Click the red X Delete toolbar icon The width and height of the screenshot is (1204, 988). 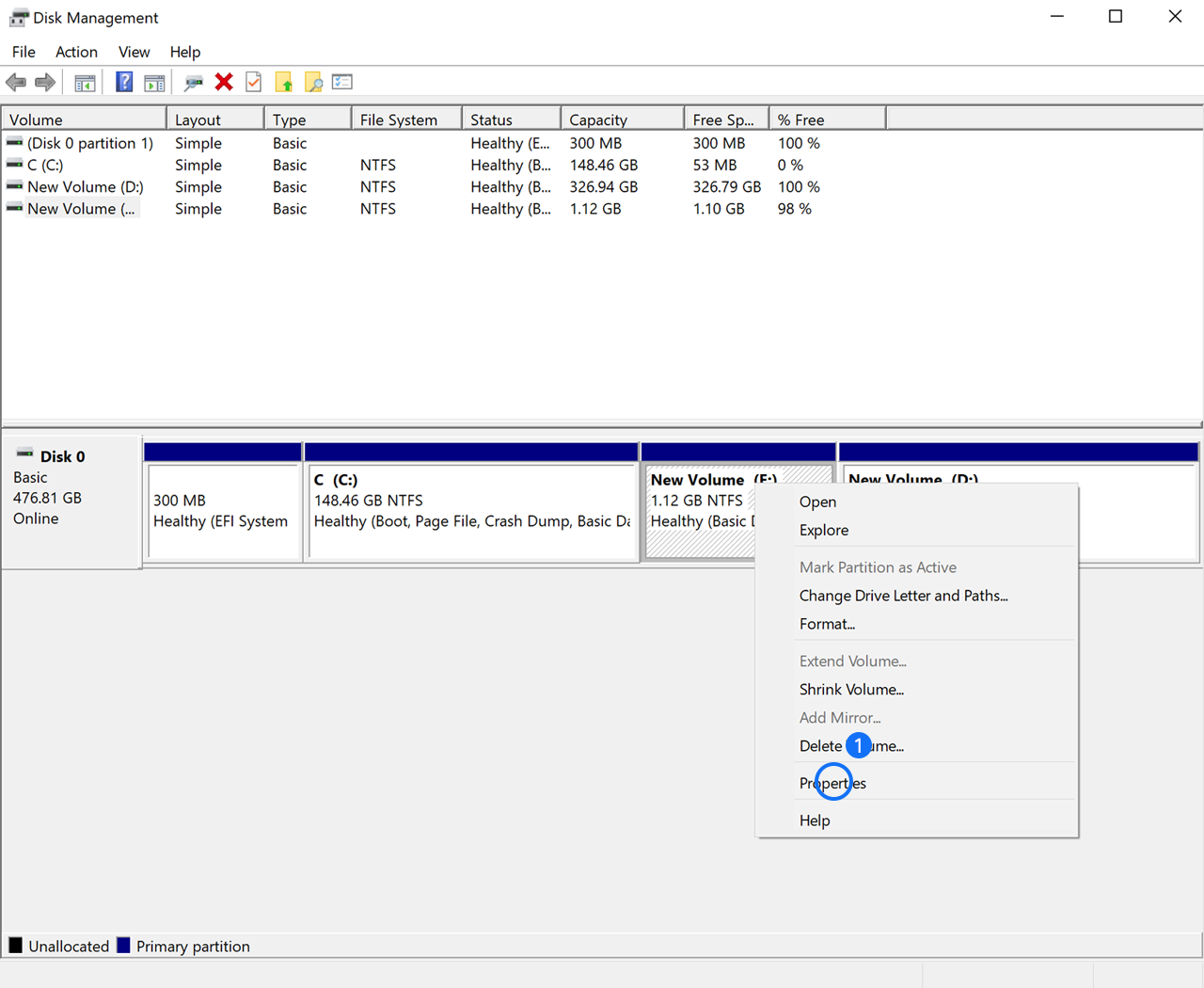[224, 83]
